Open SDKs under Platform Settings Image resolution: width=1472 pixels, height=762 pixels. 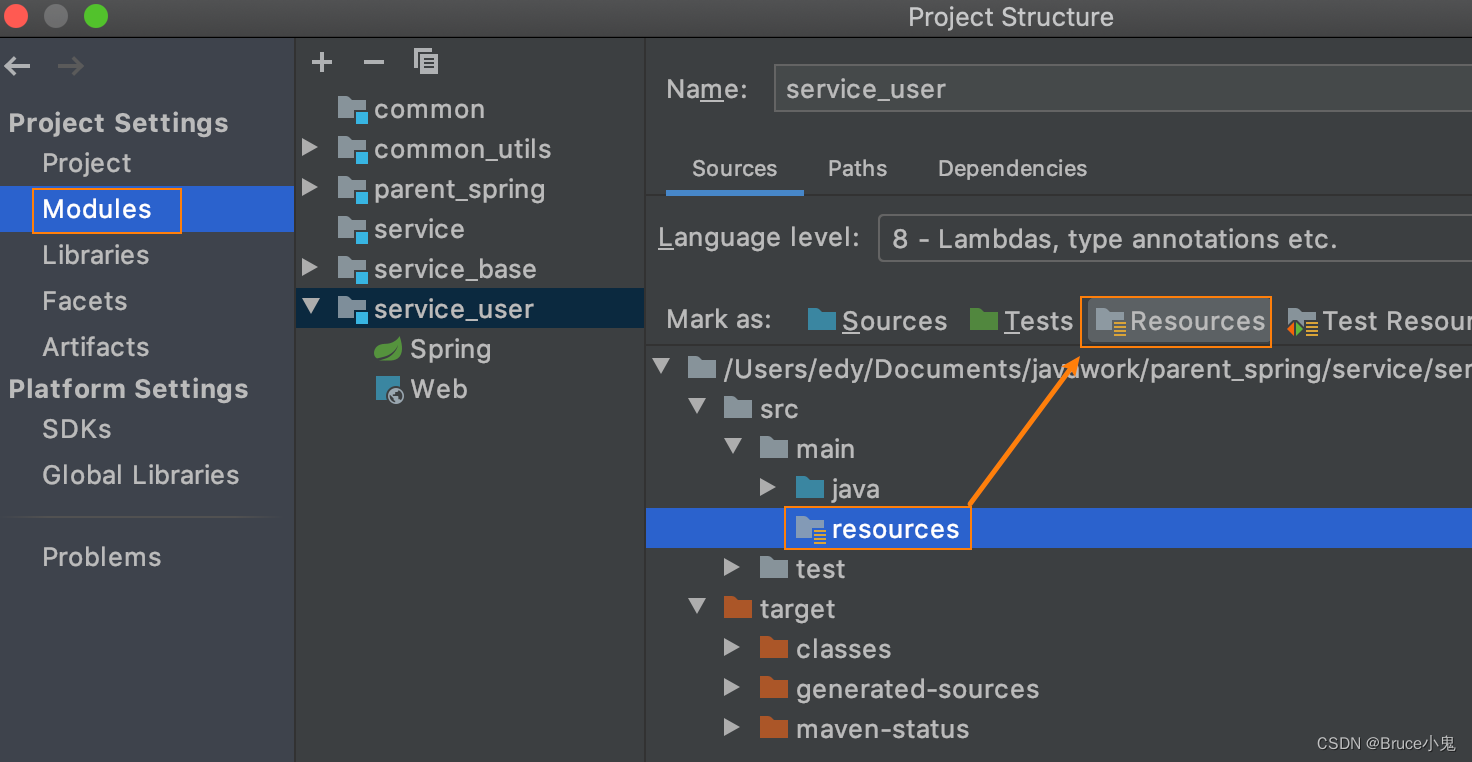[76, 429]
